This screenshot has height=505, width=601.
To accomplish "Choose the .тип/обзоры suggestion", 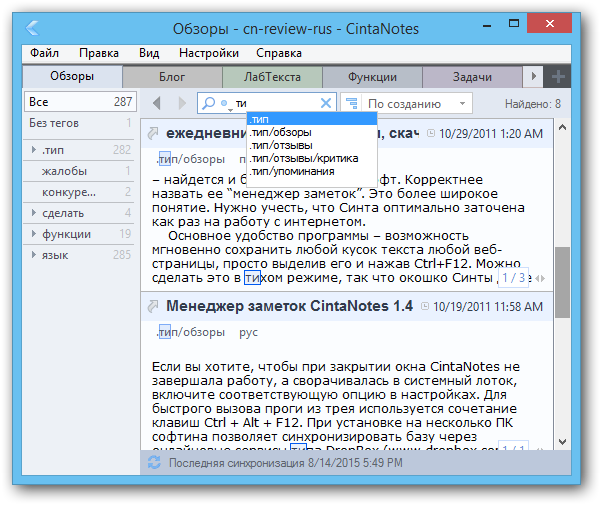I will [x=312, y=133].
